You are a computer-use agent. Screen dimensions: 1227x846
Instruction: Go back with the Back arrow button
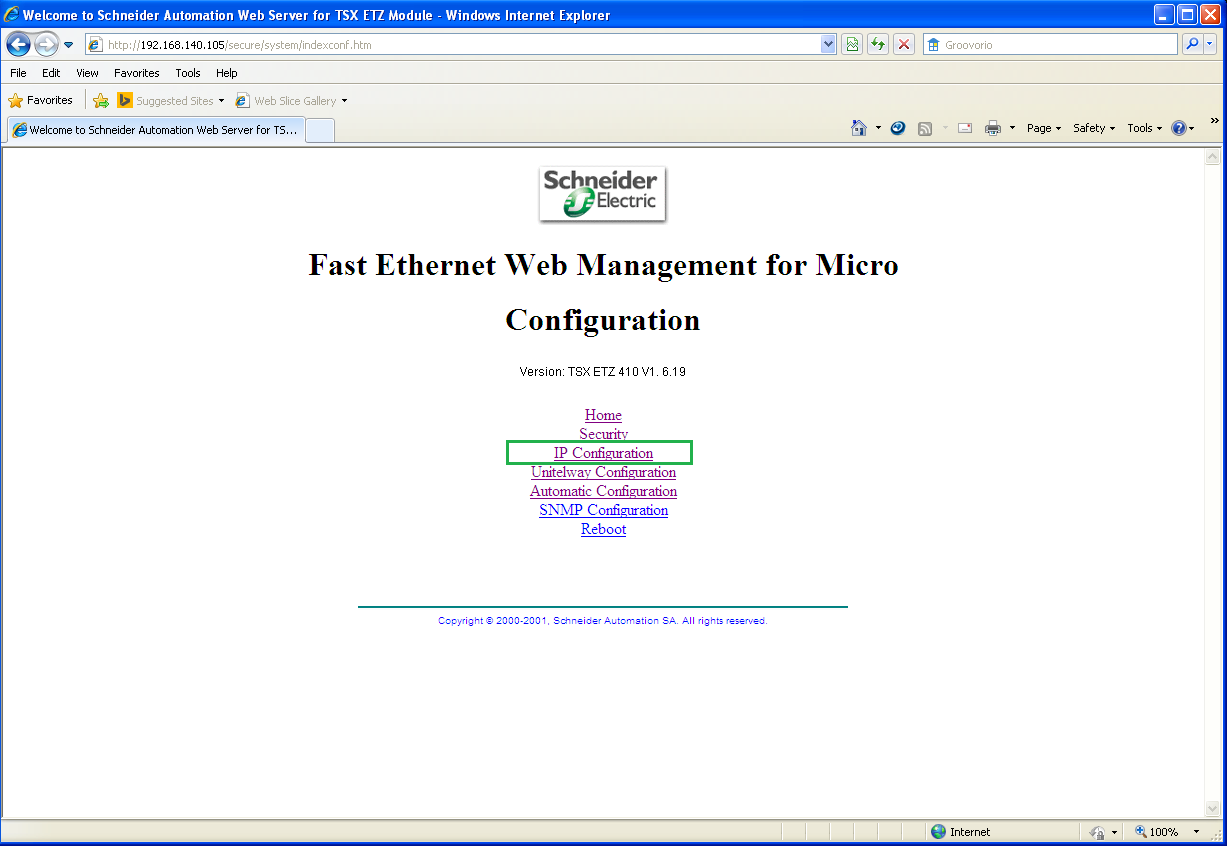click(18, 45)
